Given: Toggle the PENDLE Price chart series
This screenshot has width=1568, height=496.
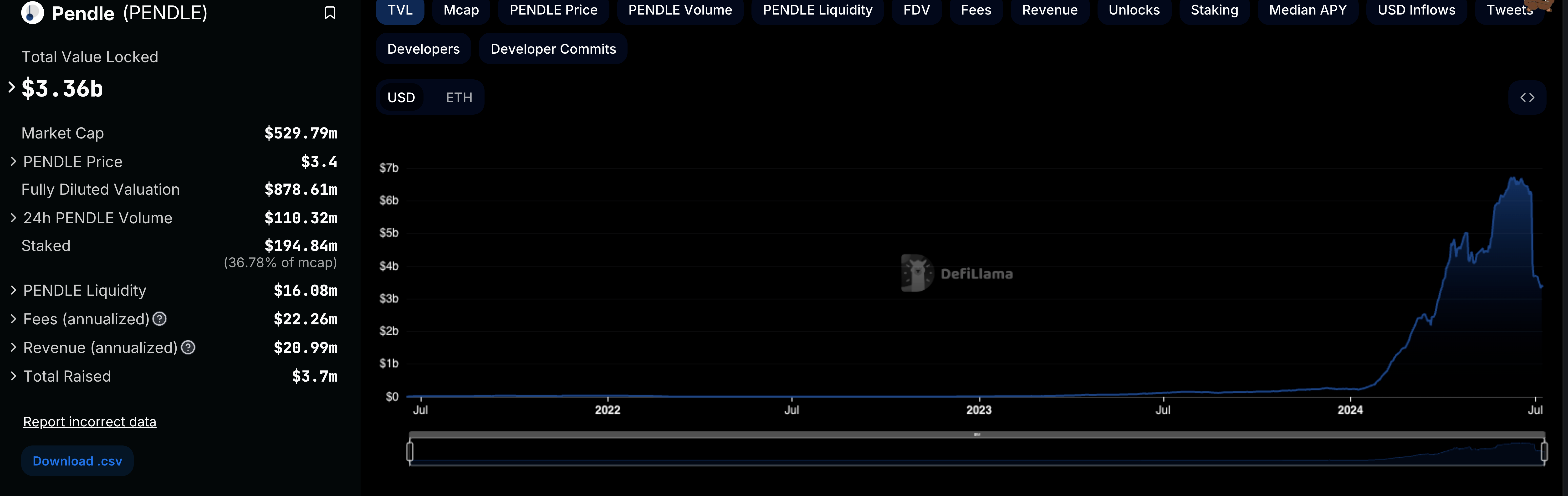Looking at the screenshot, I should click(553, 10).
